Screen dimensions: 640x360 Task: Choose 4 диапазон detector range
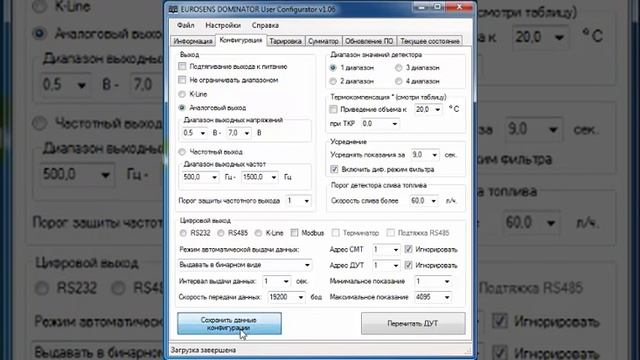[398, 81]
